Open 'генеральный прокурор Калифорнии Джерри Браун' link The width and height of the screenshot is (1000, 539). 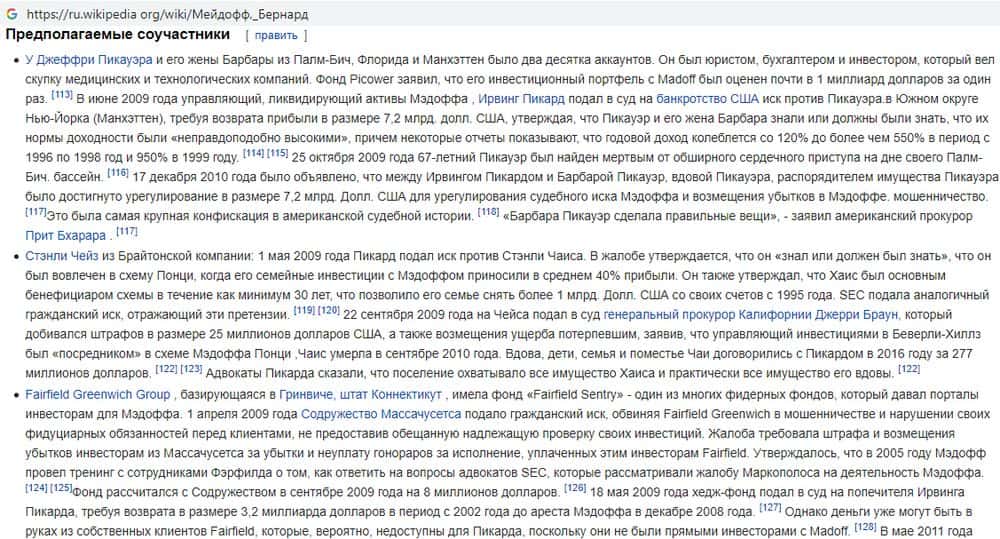[751, 314]
